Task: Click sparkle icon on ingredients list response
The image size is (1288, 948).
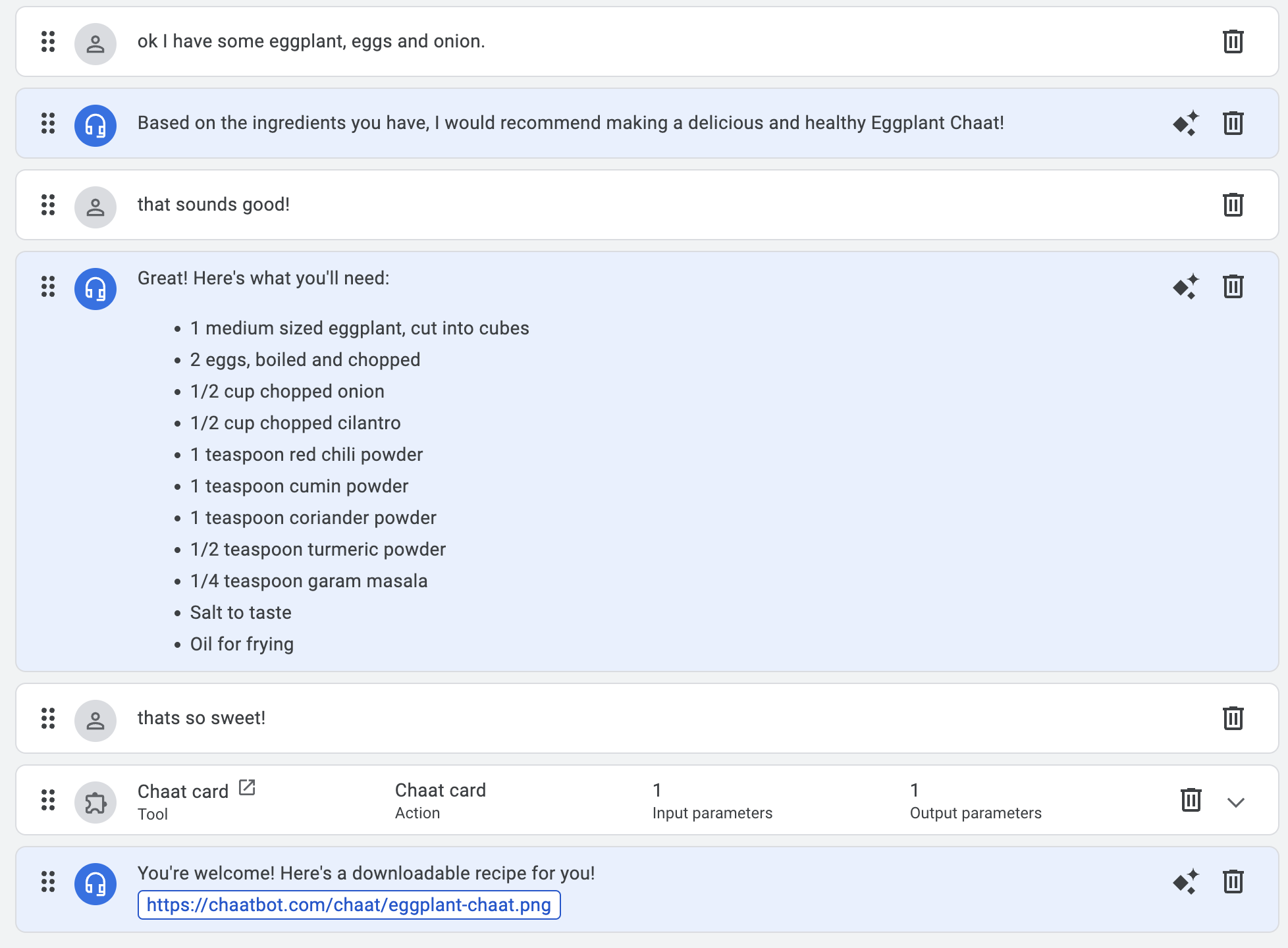Action: [1185, 286]
